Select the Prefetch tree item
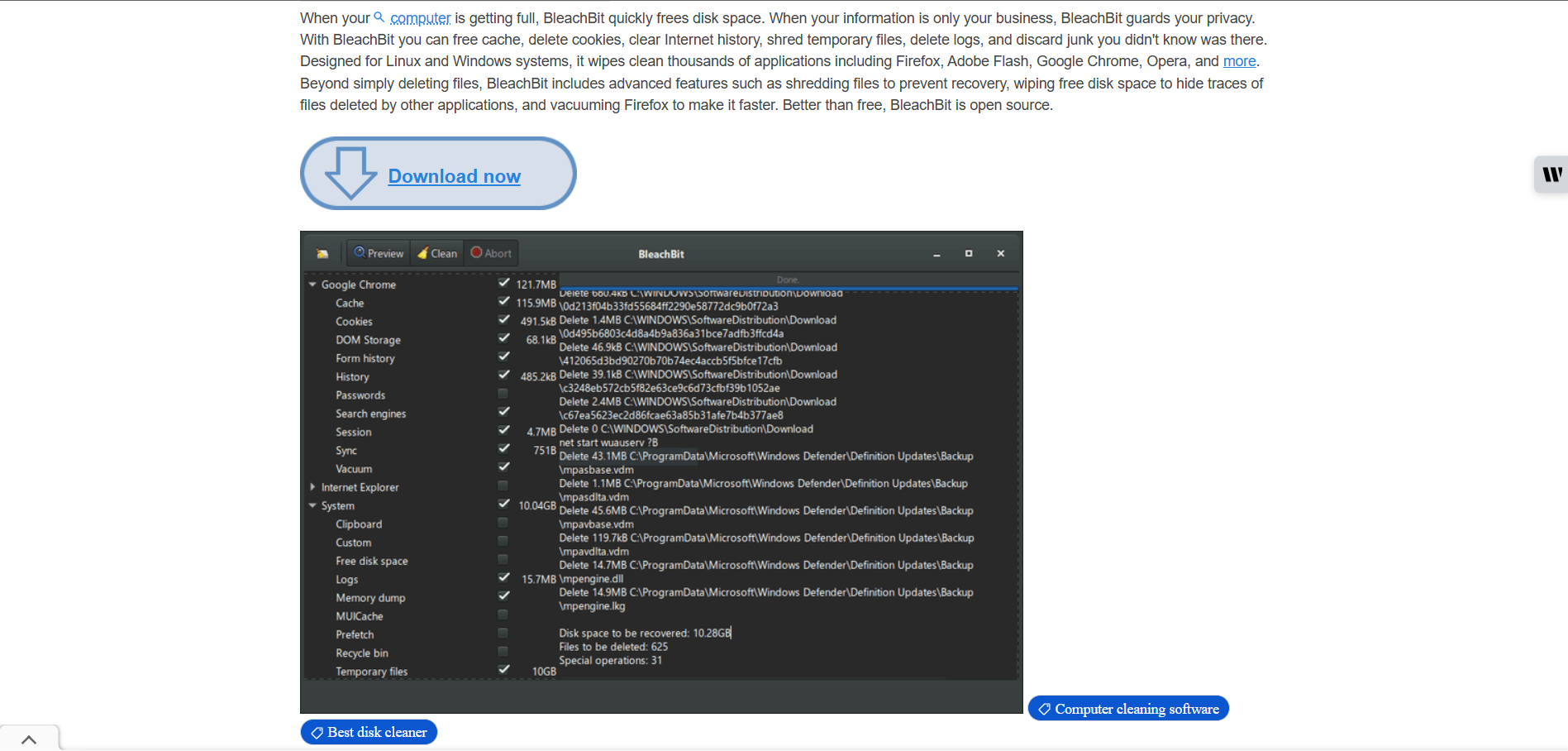The width and height of the screenshot is (1568, 751). click(x=355, y=634)
